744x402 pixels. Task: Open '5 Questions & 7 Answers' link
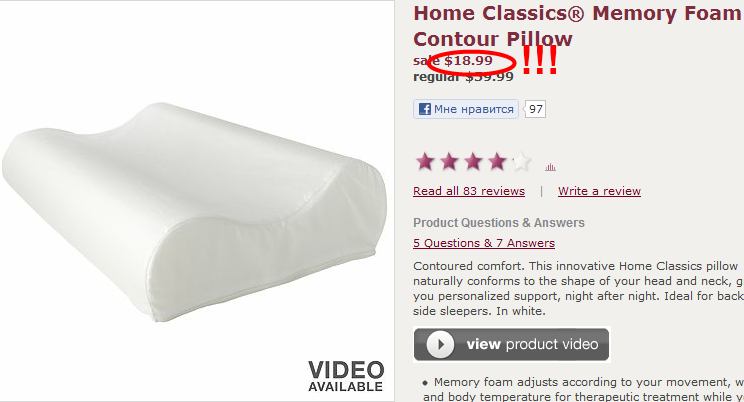pyautogui.click(x=484, y=243)
